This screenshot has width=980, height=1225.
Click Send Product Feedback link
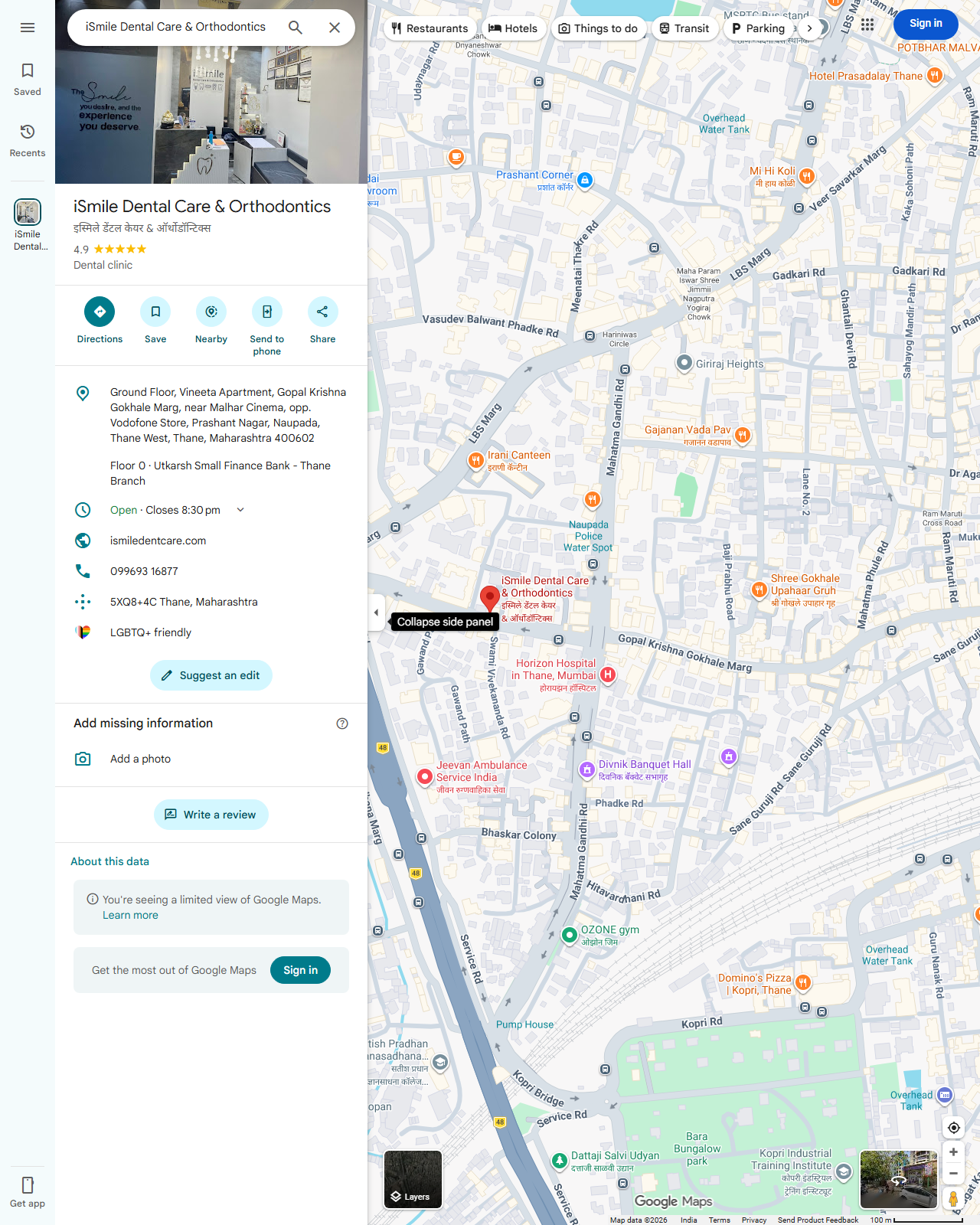[818, 1220]
